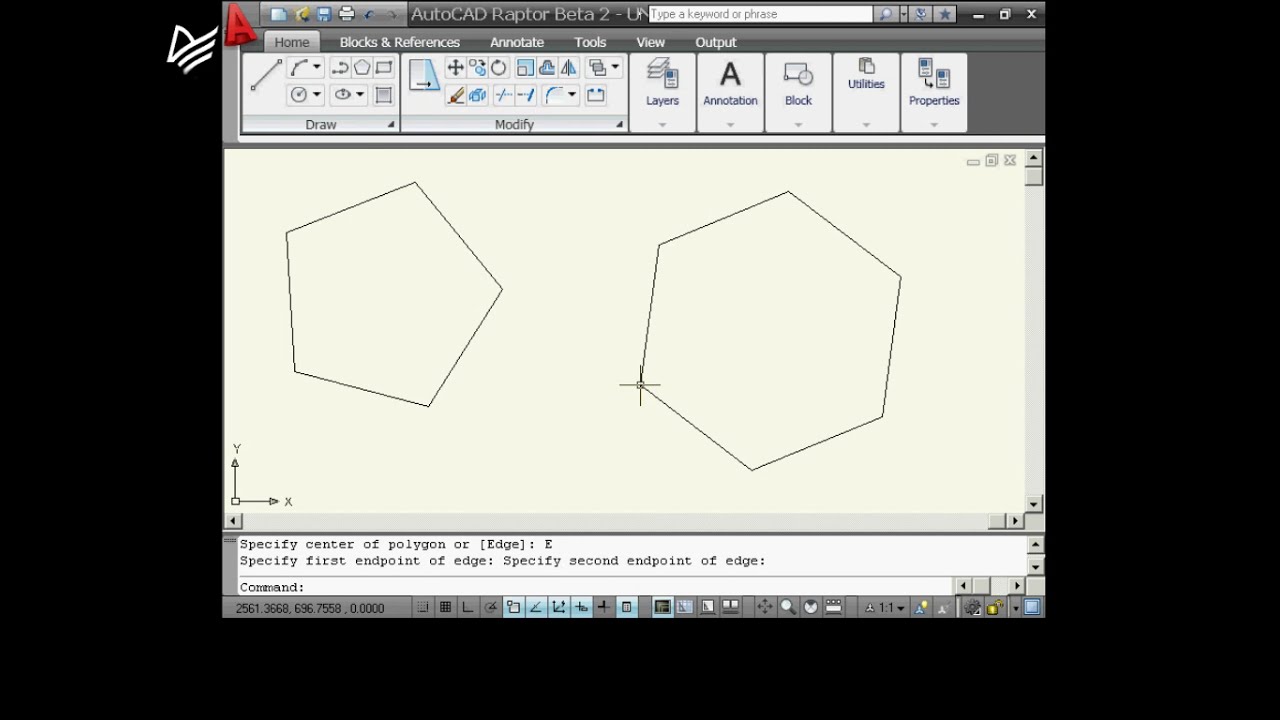Switch to the Tools ribbon tab
This screenshot has height=720, width=1280.
pos(590,42)
